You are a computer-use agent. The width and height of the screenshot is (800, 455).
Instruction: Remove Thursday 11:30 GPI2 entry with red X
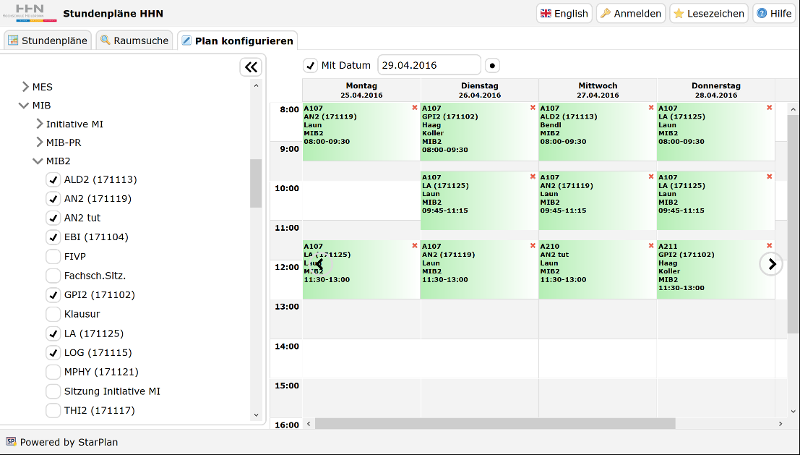[x=769, y=245]
